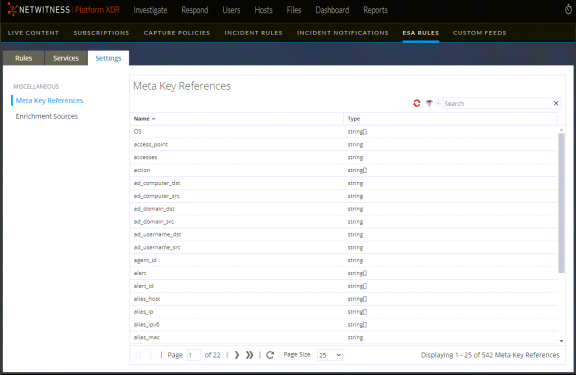Open the Reports menu
Screen dimensions: 576x375
coord(375,10)
